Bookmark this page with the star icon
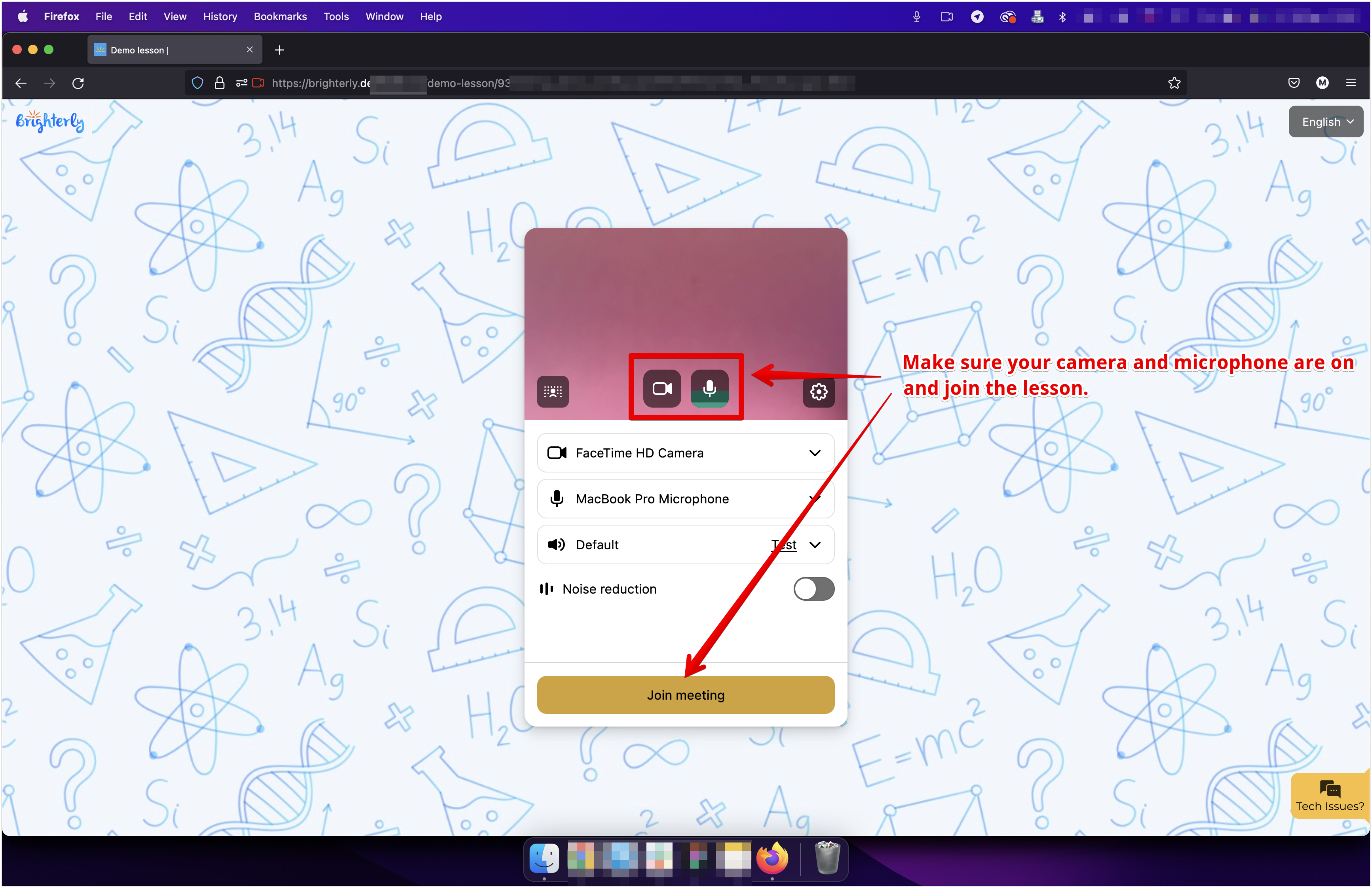 coord(1174,83)
